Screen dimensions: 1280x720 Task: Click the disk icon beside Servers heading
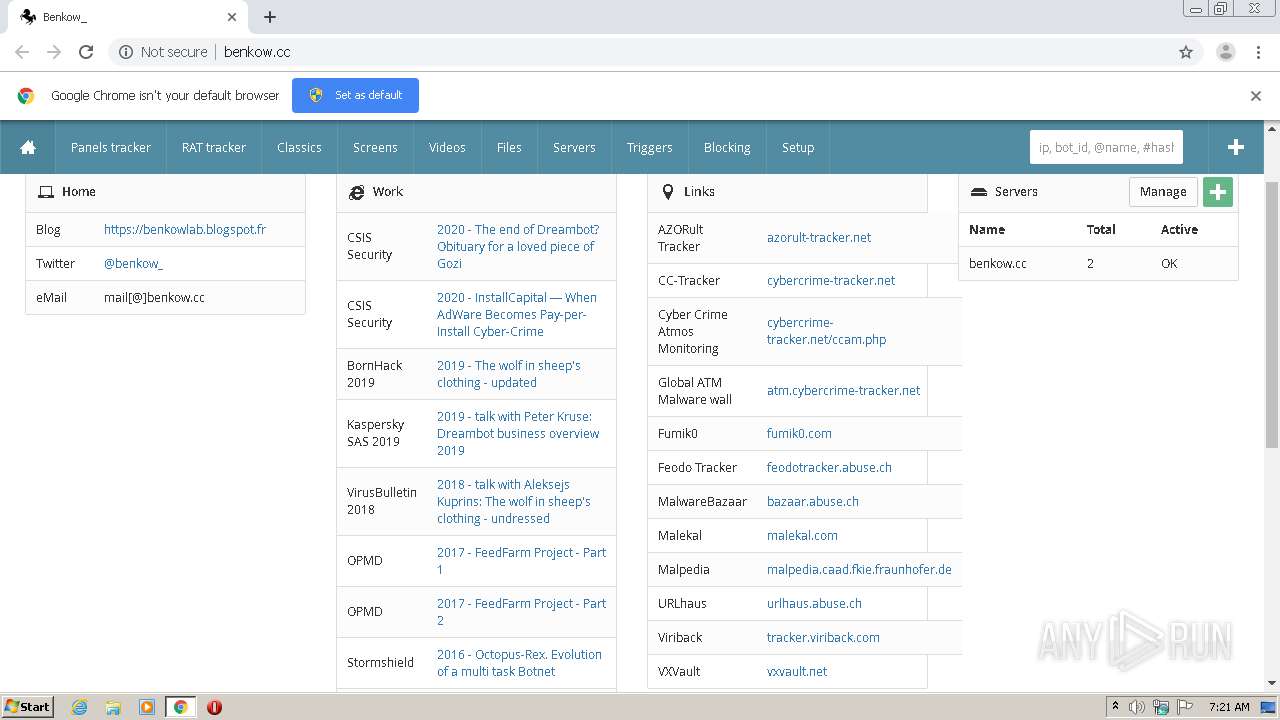tap(979, 192)
